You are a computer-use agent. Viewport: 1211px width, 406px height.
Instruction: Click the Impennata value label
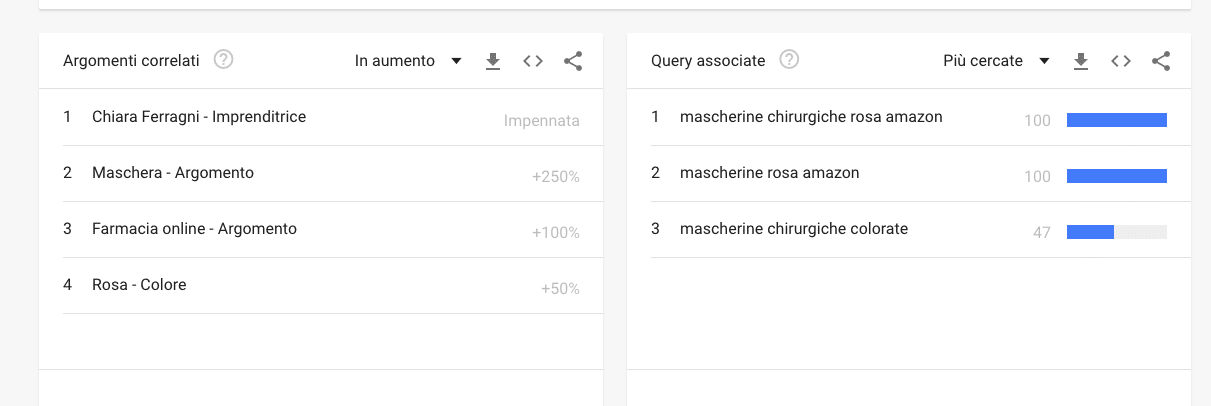541,121
